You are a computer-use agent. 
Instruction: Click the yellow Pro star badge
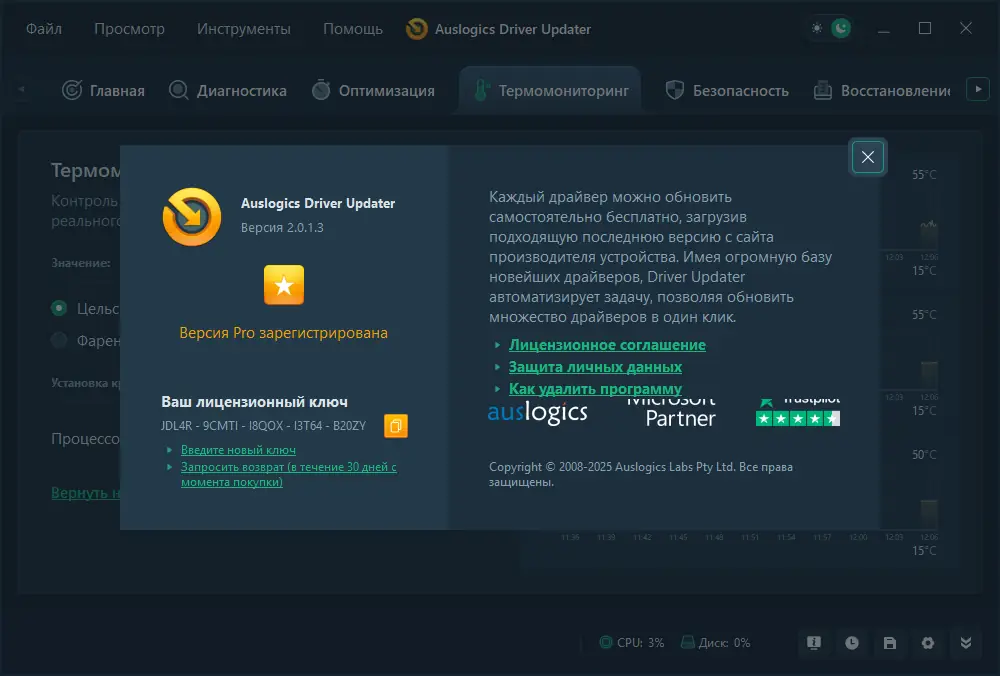(x=284, y=285)
